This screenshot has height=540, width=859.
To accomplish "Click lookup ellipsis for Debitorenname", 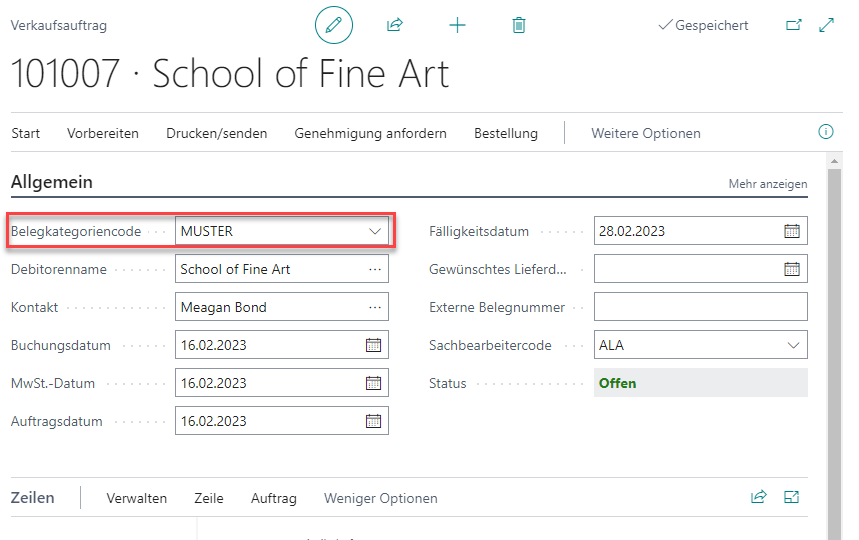I will pyautogui.click(x=375, y=269).
